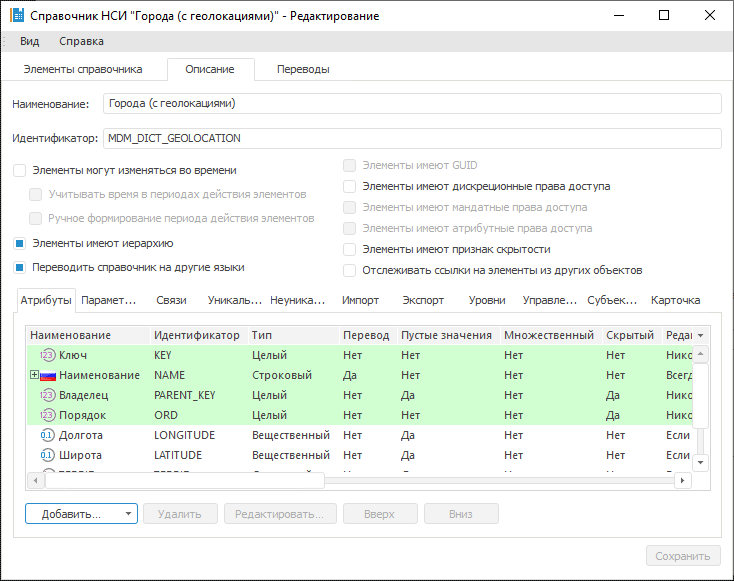
Task: Click the real-number icon beside Широта
Action: (x=47, y=455)
